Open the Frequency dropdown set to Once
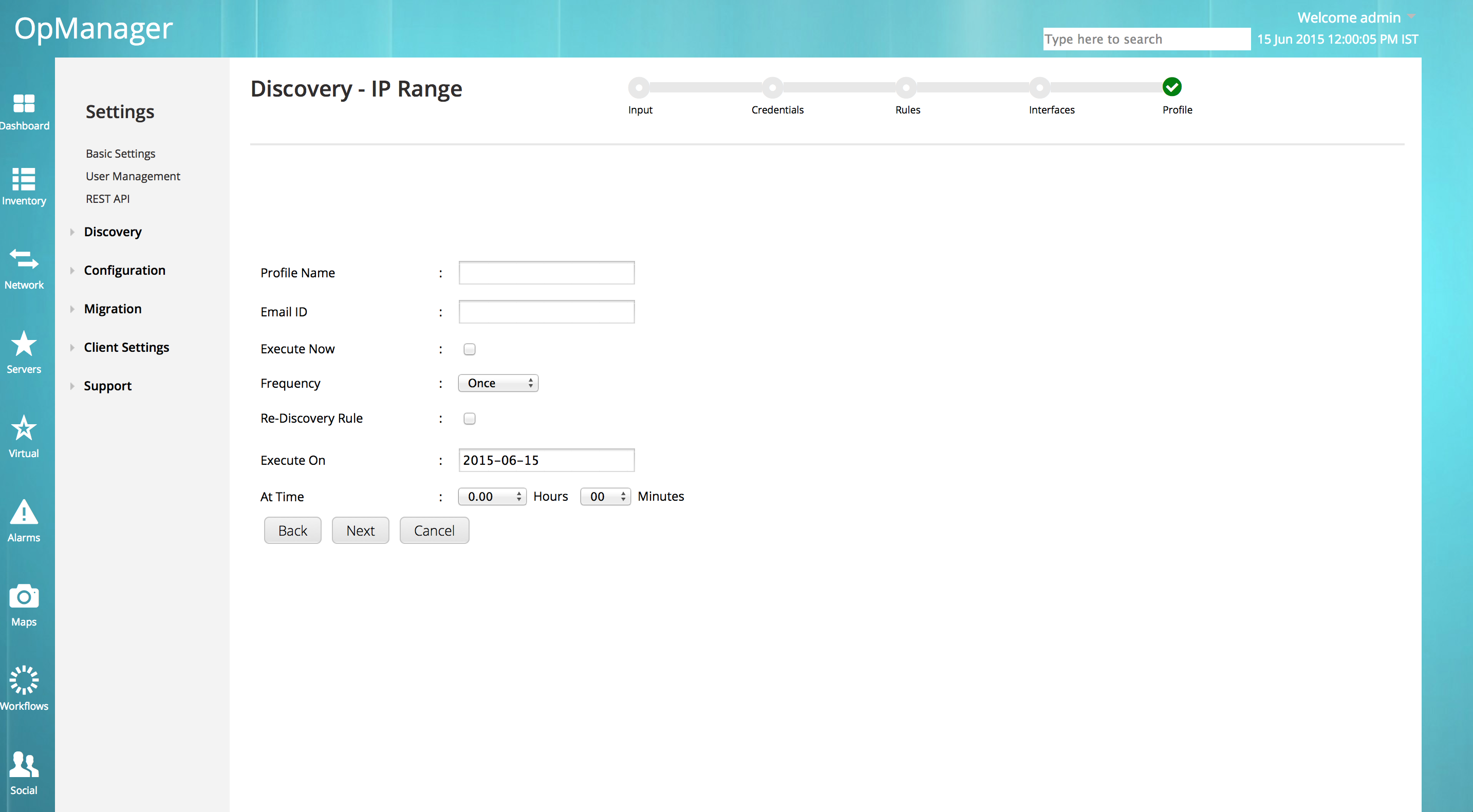 coord(498,384)
